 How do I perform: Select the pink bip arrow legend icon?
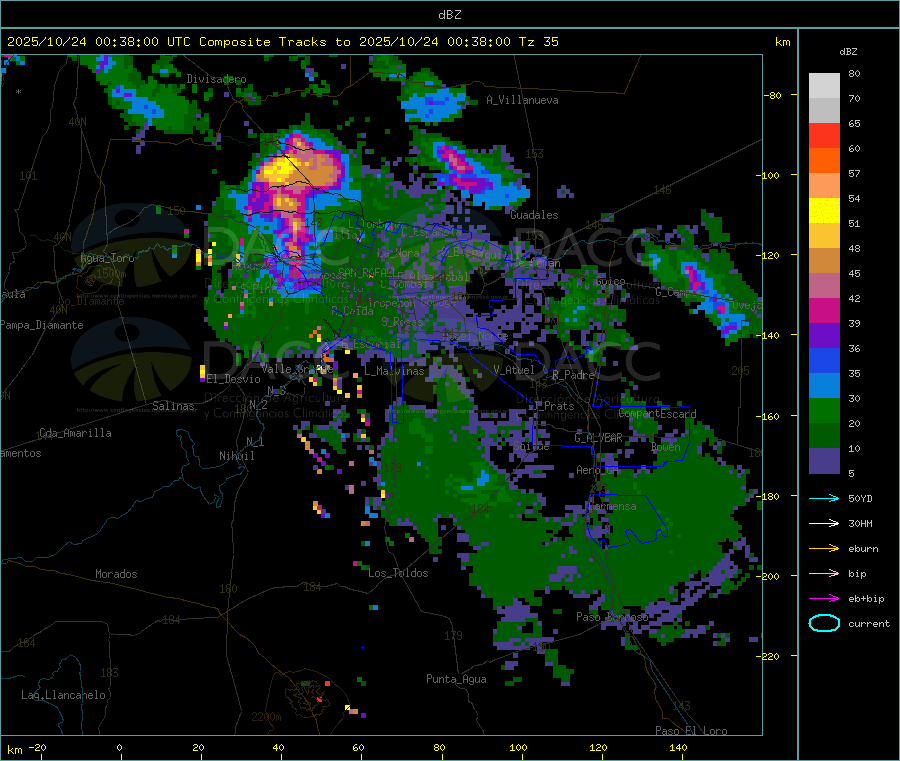(824, 573)
